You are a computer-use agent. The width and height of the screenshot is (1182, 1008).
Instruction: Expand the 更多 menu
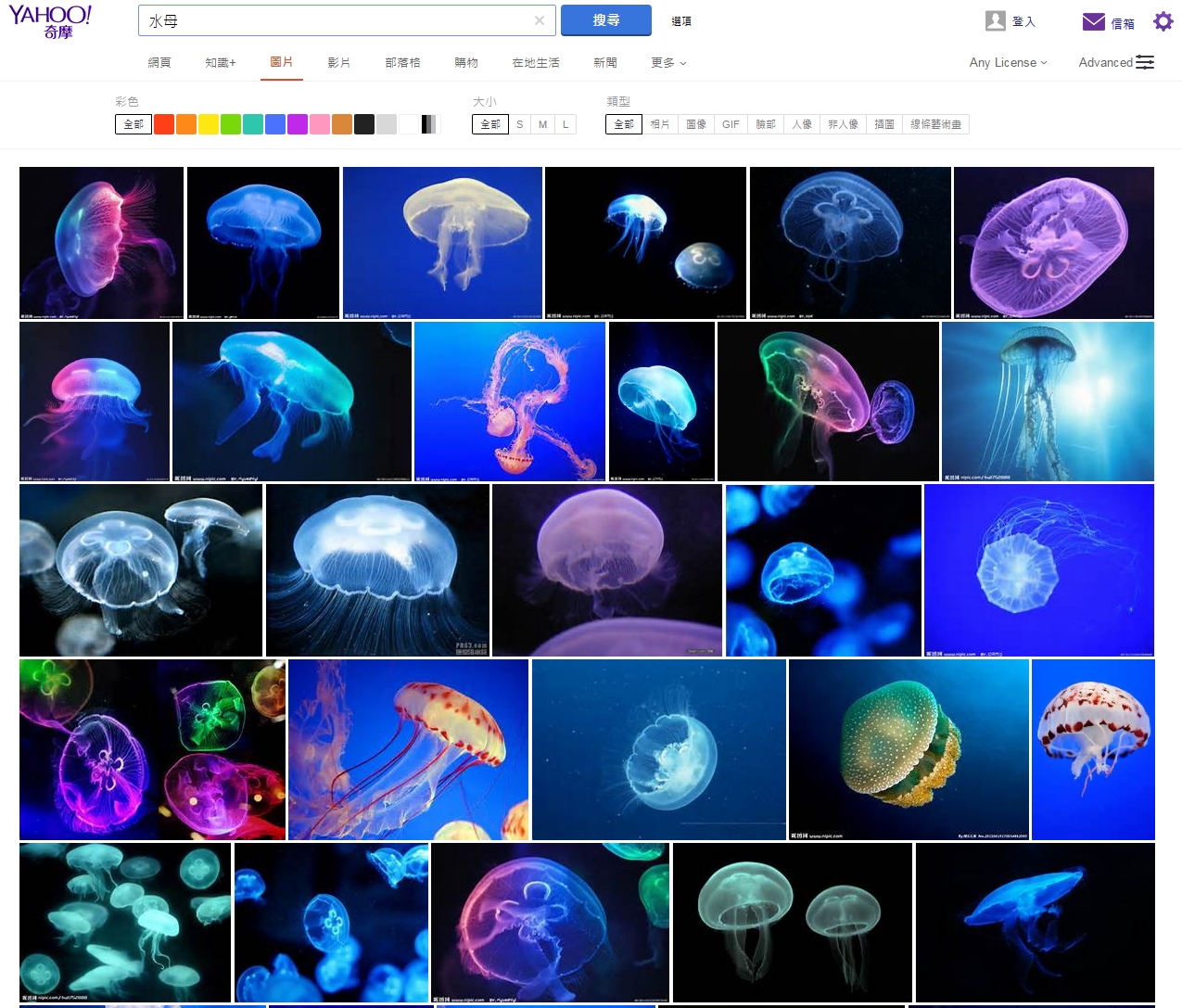pyautogui.click(x=668, y=62)
